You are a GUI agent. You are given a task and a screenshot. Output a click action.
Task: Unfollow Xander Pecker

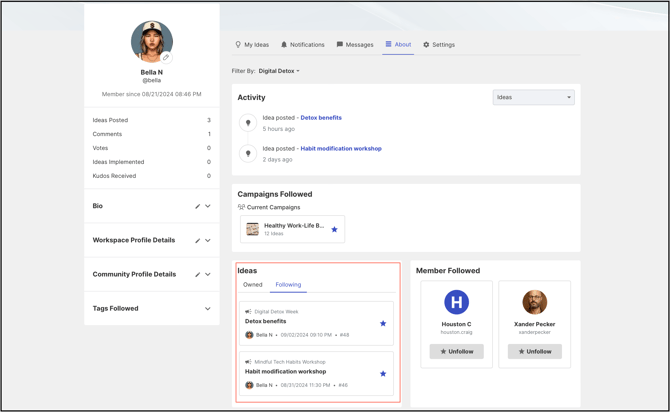[x=535, y=351]
